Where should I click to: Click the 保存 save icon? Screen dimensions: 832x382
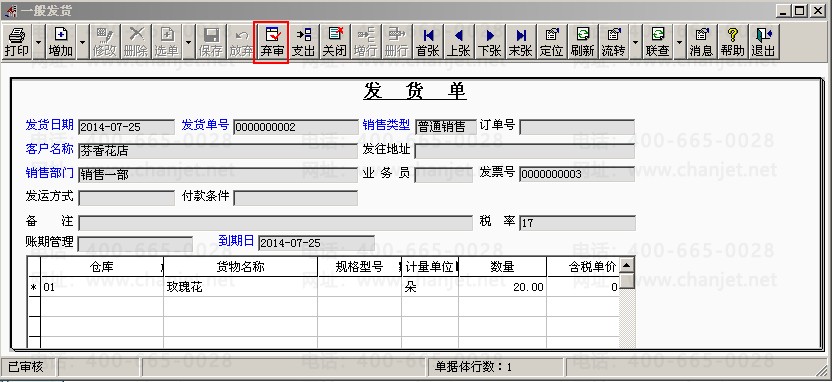point(211,41)
